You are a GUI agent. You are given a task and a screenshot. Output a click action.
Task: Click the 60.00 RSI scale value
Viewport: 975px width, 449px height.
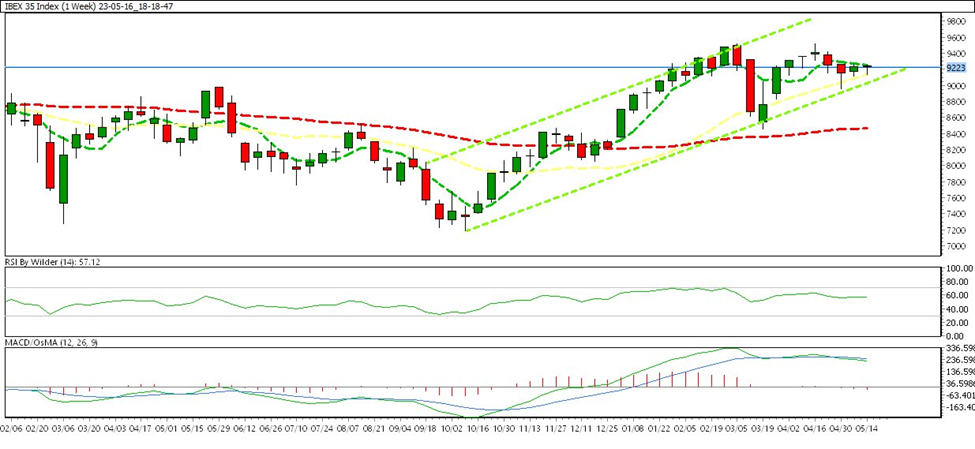958,295
